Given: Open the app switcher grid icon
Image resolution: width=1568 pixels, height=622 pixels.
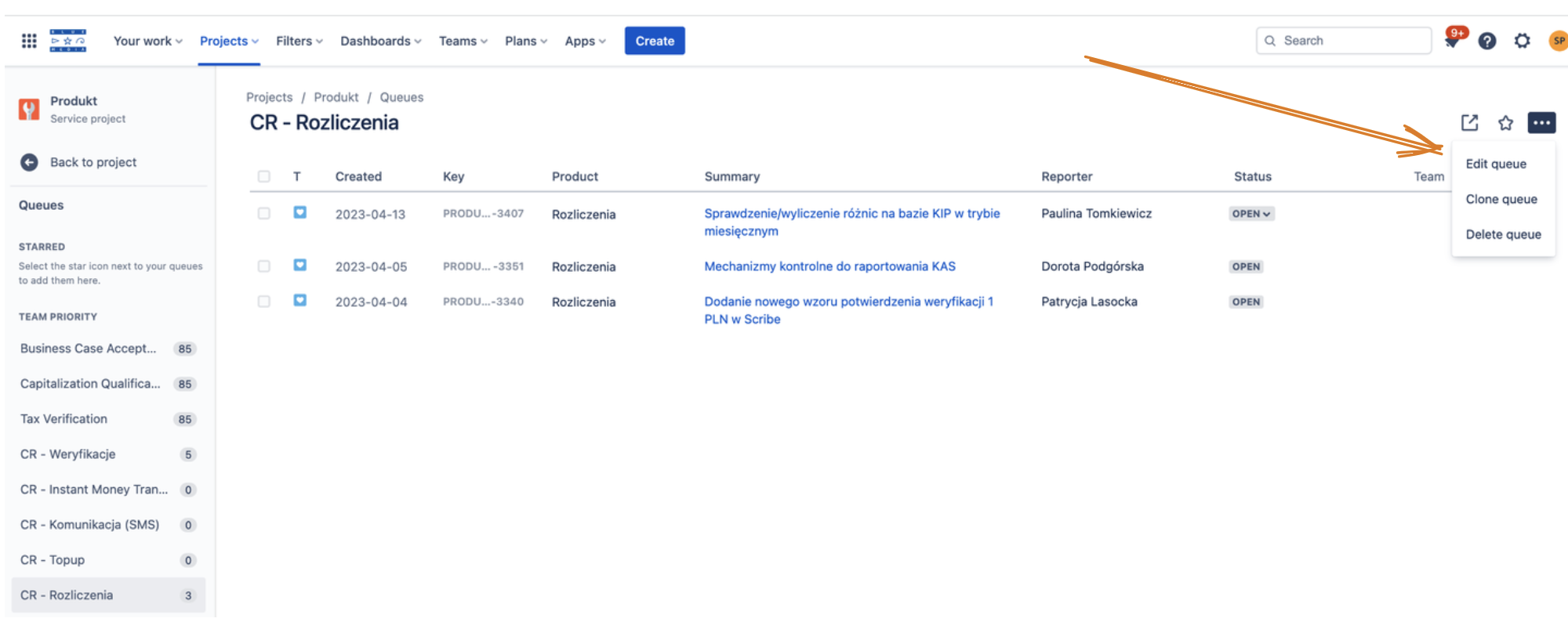Looking at the screenshot, I should [29, 41].
